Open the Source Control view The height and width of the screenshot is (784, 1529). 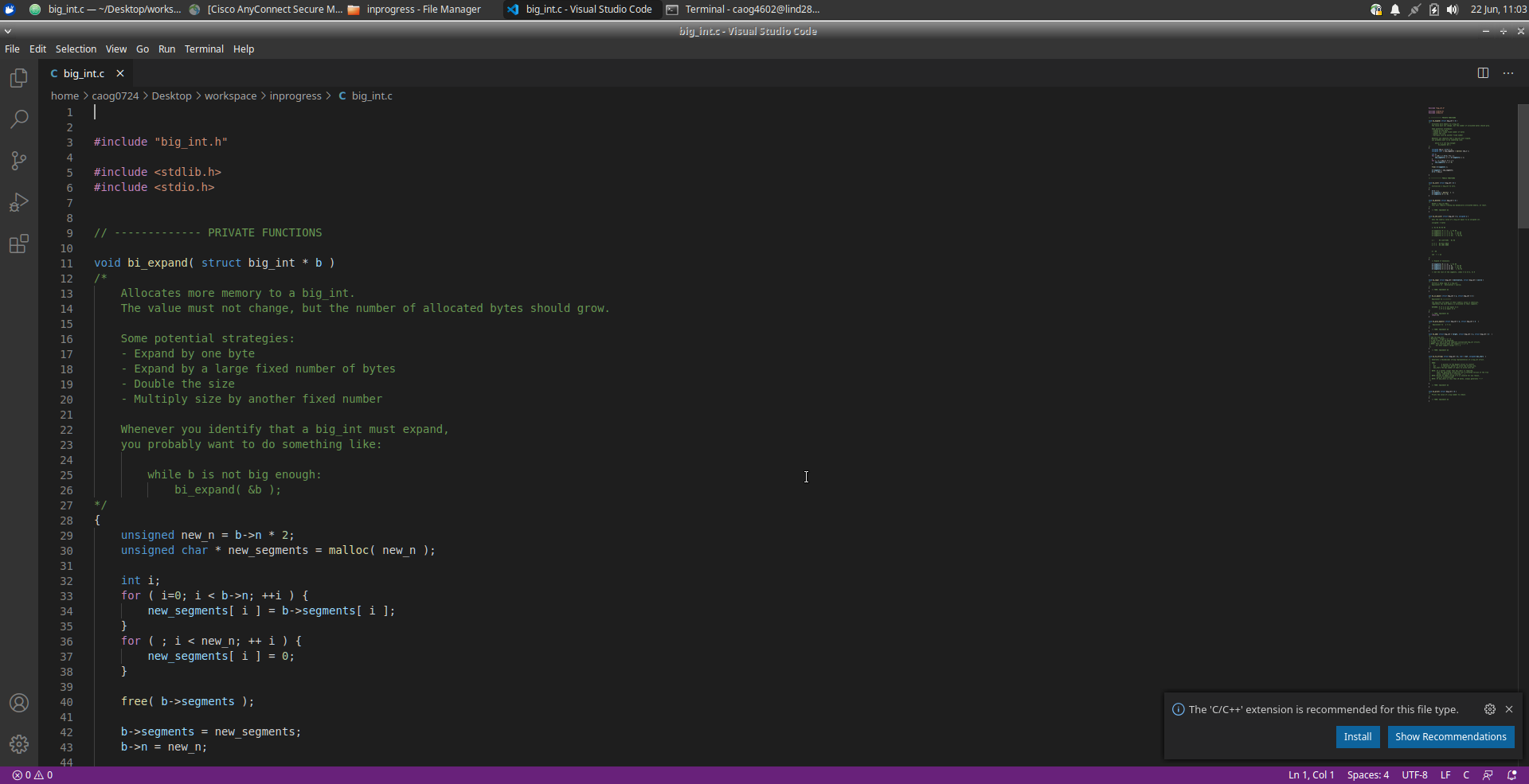point(19,161)
